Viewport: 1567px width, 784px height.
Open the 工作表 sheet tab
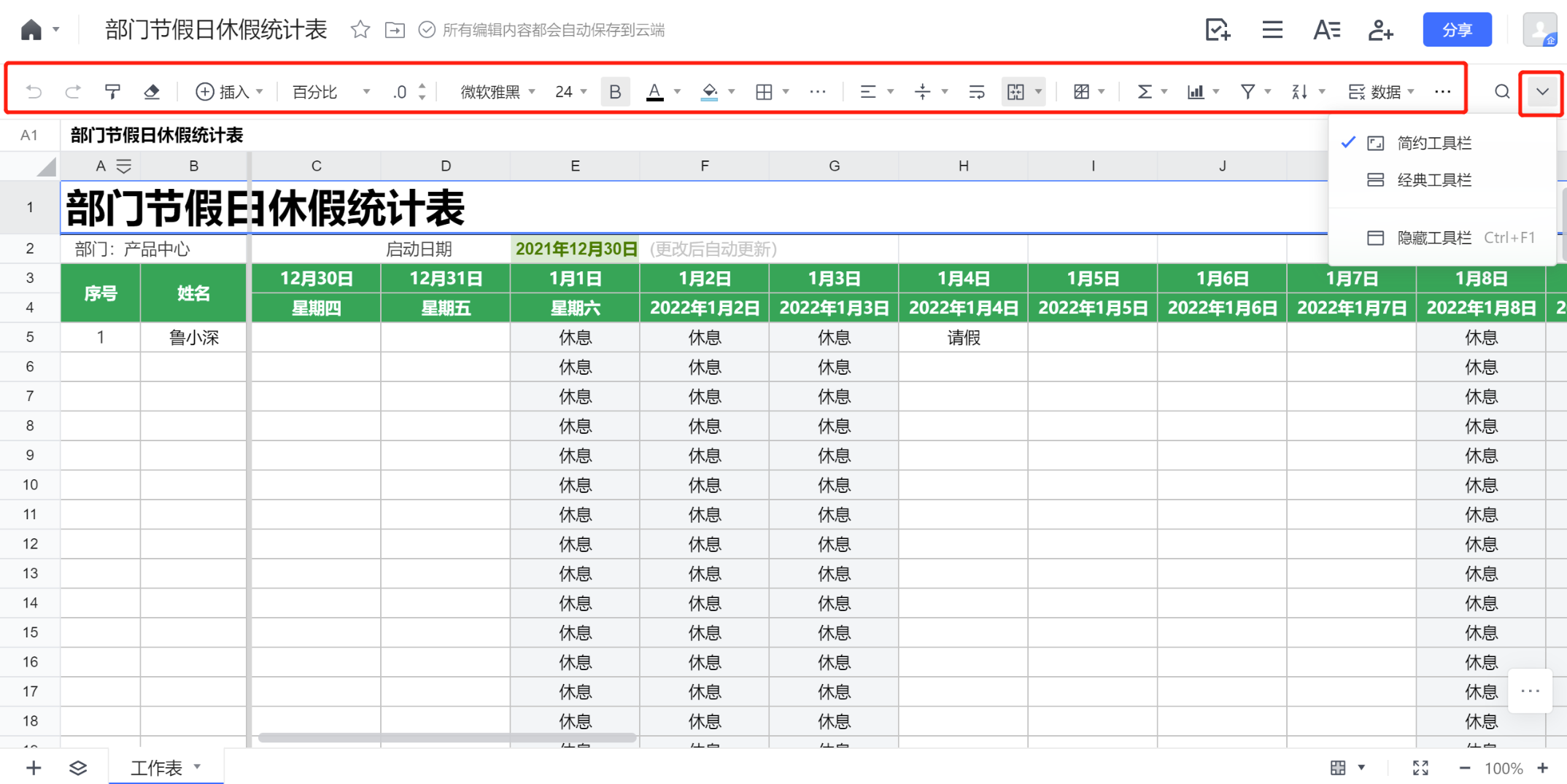point(157,767)
